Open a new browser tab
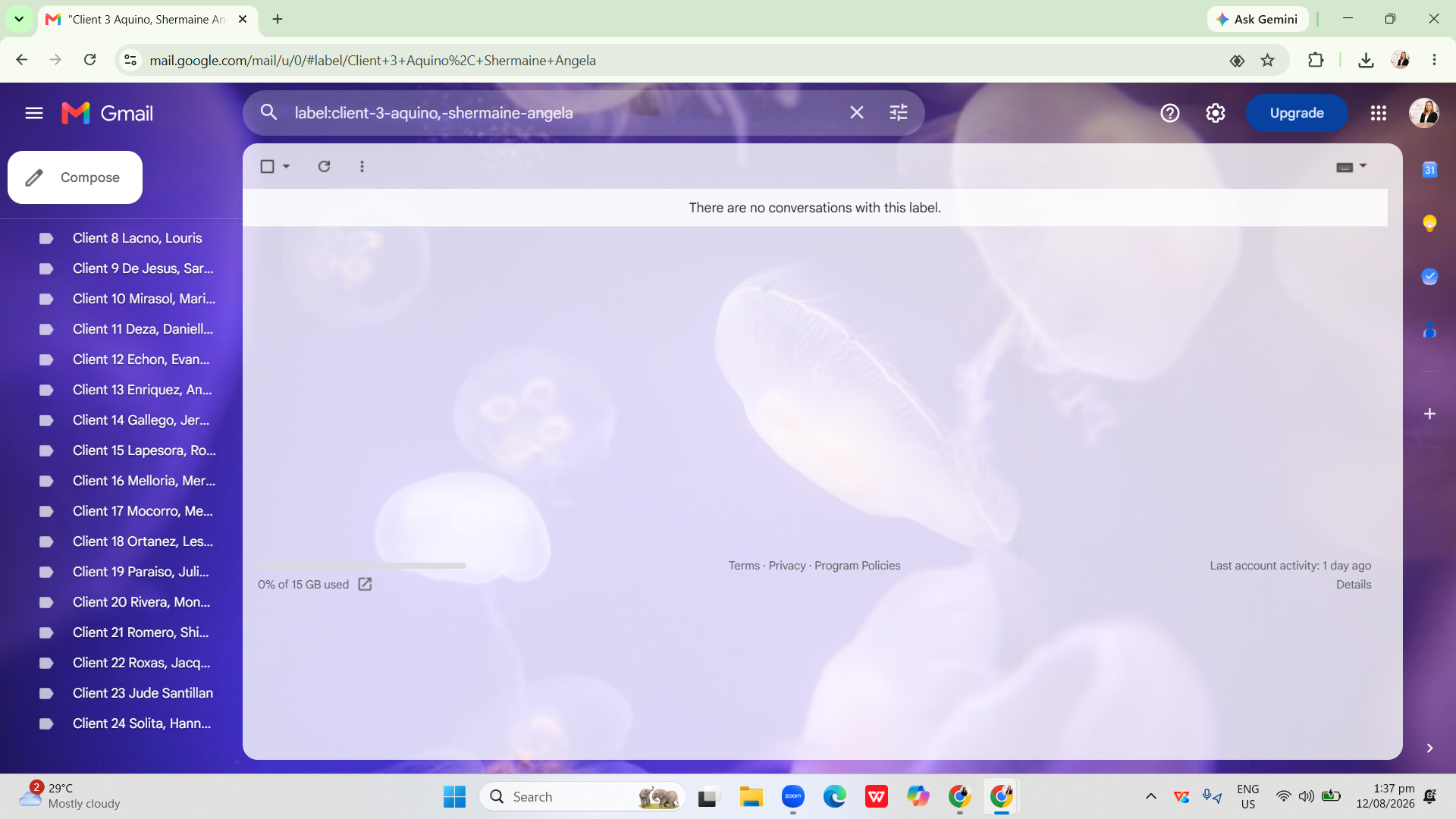Screen dimensions: 1456x819 pos(278,19)
